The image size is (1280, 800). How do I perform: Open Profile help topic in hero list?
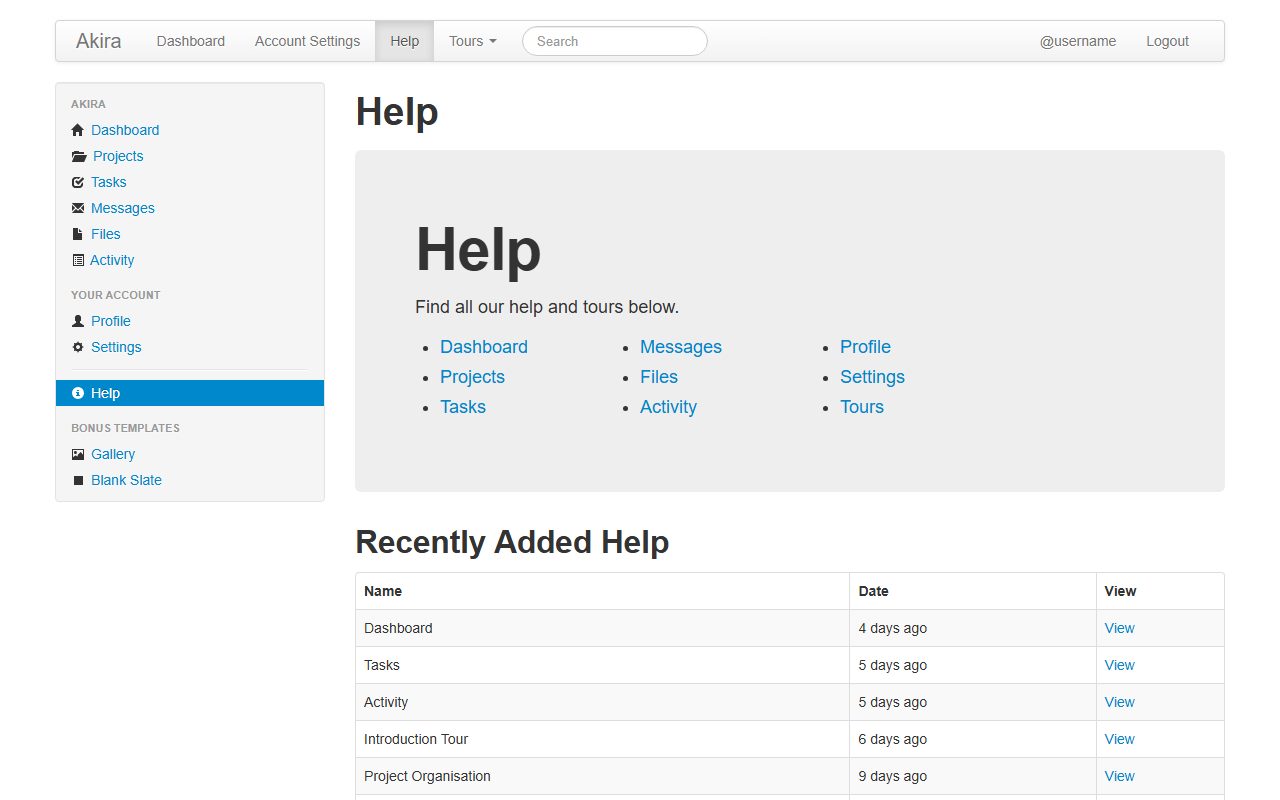point(865,347)
